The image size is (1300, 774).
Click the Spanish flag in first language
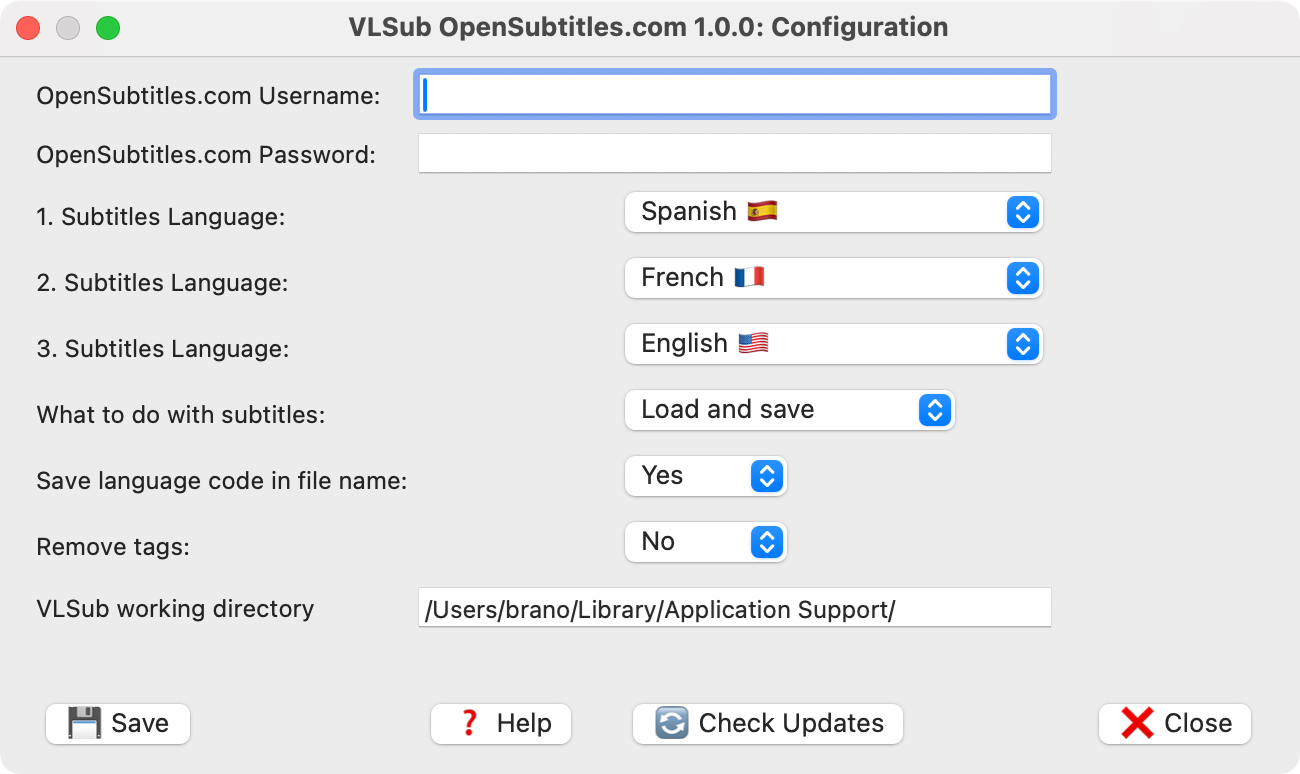762,211
